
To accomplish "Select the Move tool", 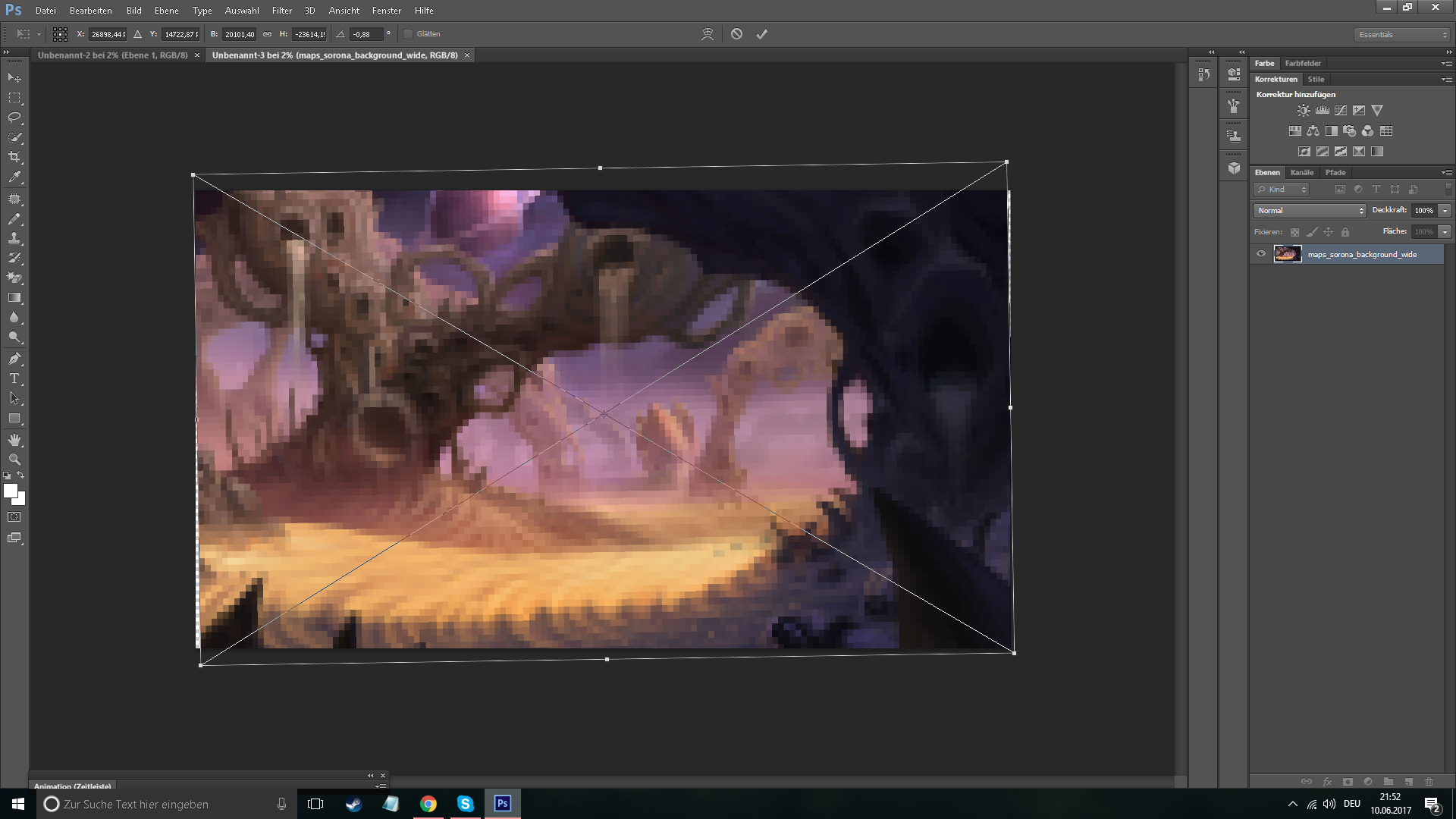I will [14, 78].
